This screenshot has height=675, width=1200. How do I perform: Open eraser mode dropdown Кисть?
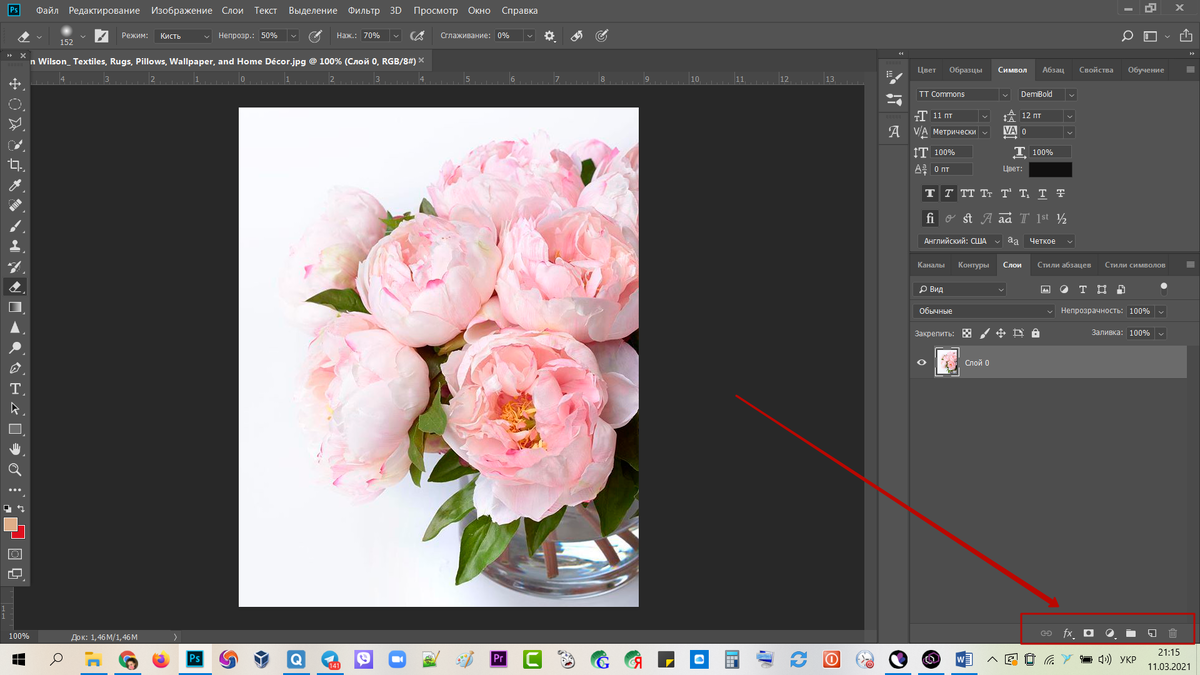pos(184,36)
